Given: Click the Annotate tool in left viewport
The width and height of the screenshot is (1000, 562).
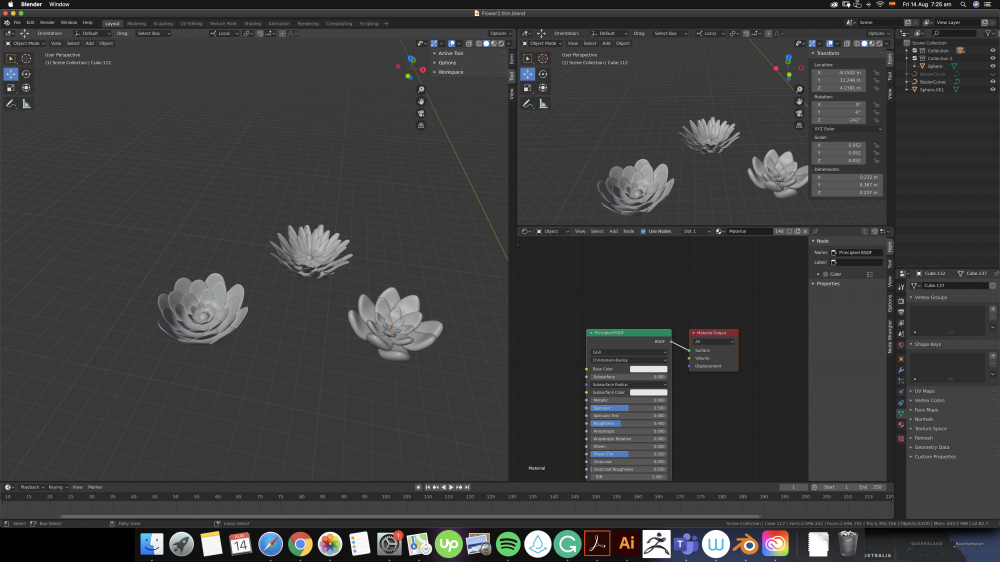Looking at the screenshot, I should [x=11, y=103].
